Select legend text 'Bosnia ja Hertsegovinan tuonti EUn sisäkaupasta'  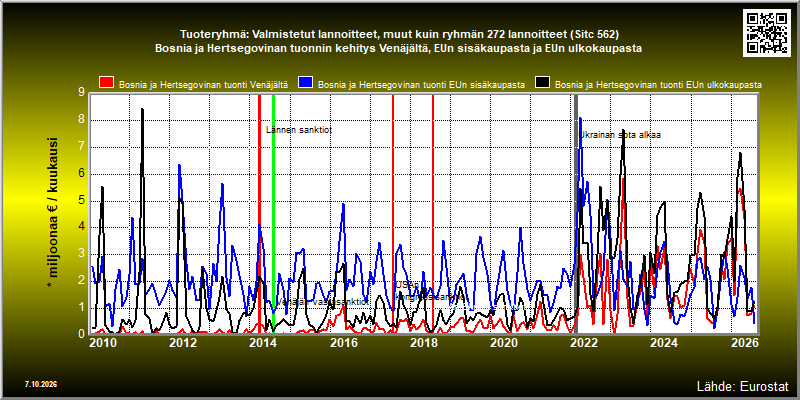tap(421, 85)
